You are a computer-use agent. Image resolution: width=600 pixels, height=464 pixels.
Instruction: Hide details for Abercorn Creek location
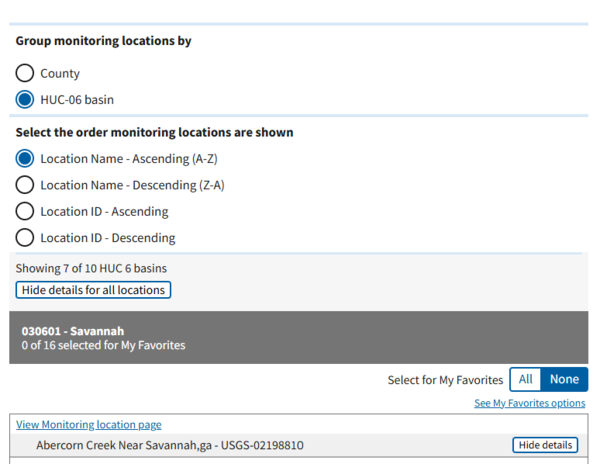[x=545, y=445]
